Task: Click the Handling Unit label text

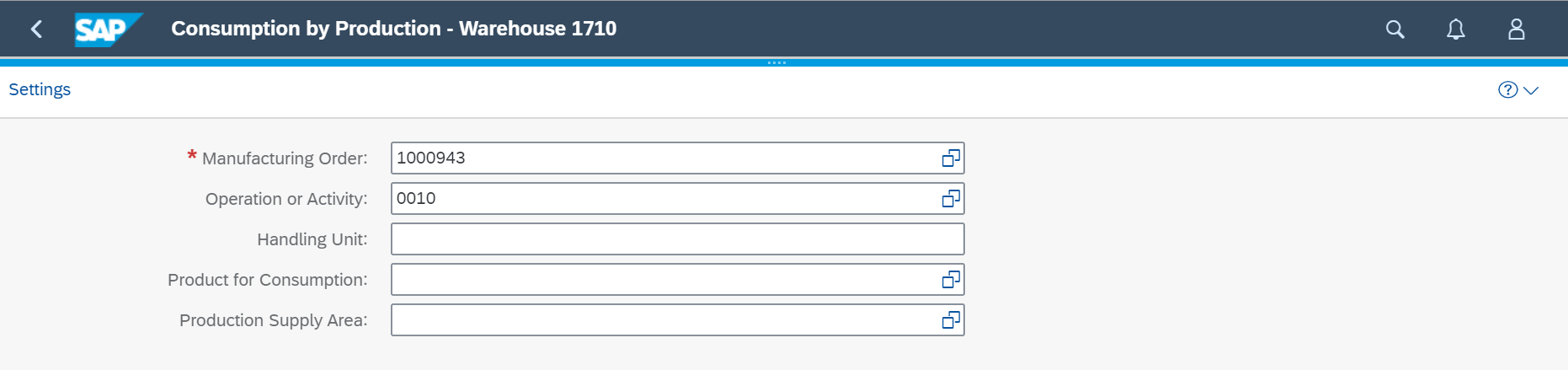Action: click(x=312, y=239)
